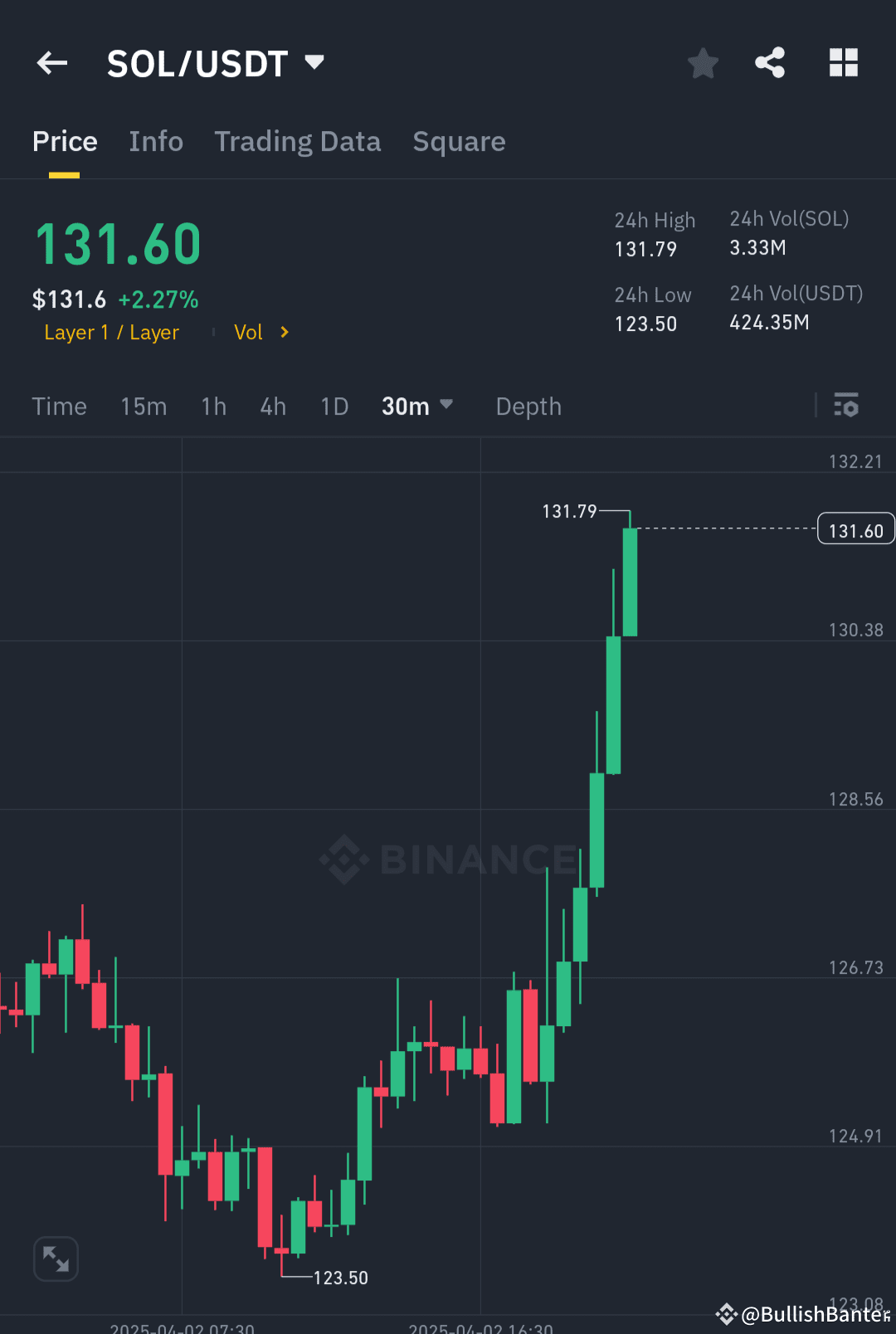Viewport: 896px width, 1334px height.
Task: Tap the 131.60 current price label
Action: [x=855, y=528]
